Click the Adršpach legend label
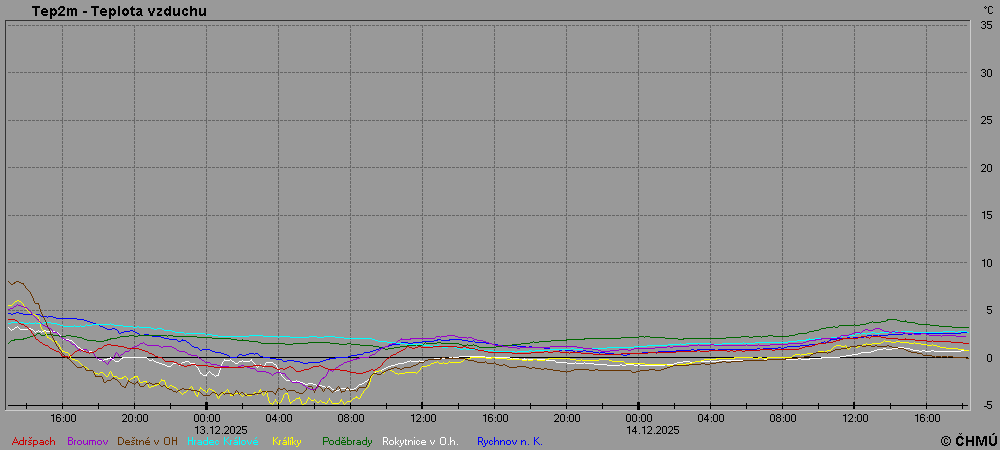Screen dimensions: 1000x450 point(34,441)
